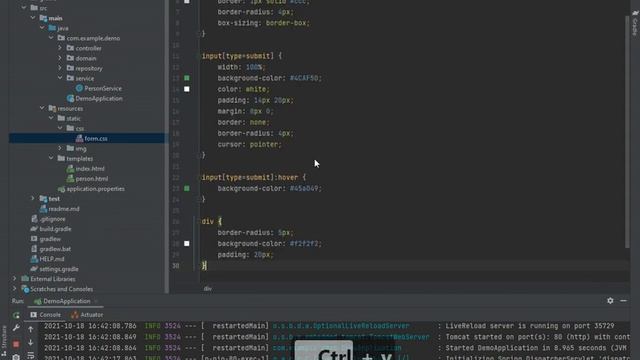Collapse the java folder
The height and width of the screenshot is (360, 640).
tap(42, 28)
